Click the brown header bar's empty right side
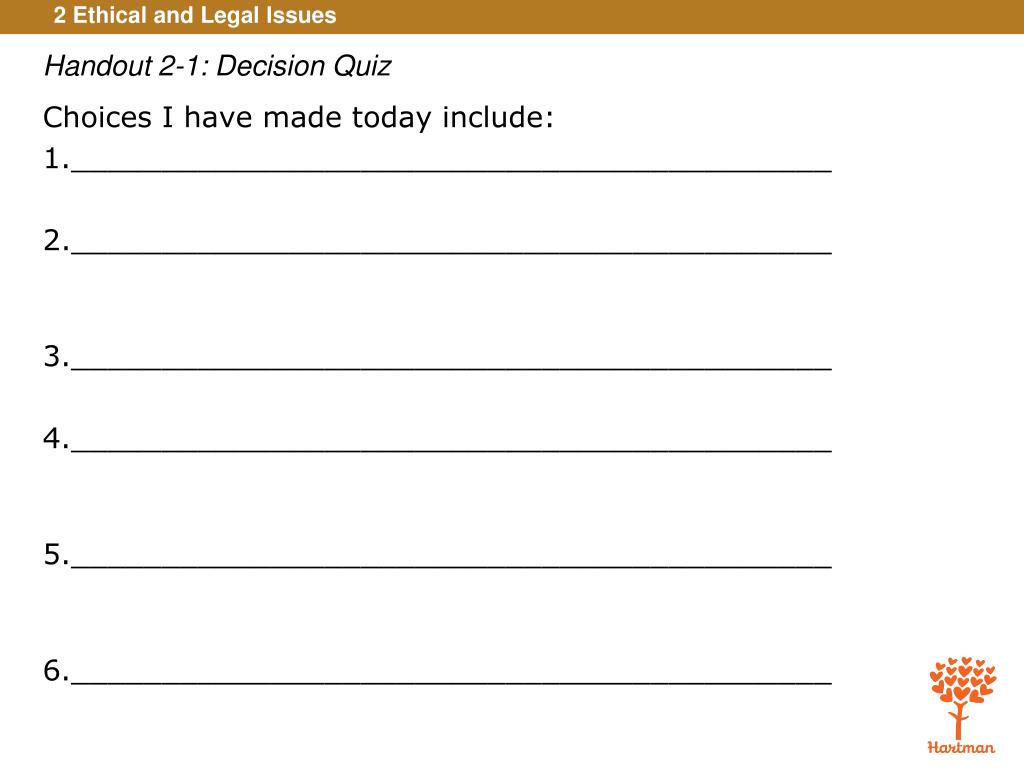Screen dimensions: 1024x768 679,16
